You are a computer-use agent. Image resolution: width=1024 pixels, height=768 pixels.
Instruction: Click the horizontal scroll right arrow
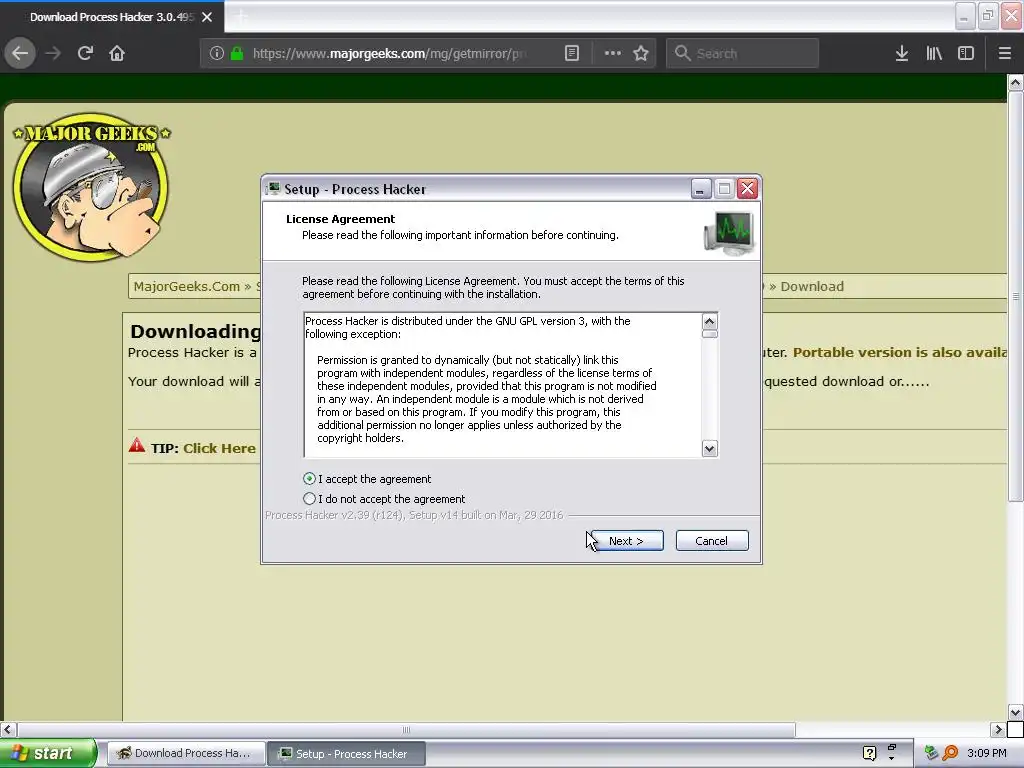click(x=998, y=729)
